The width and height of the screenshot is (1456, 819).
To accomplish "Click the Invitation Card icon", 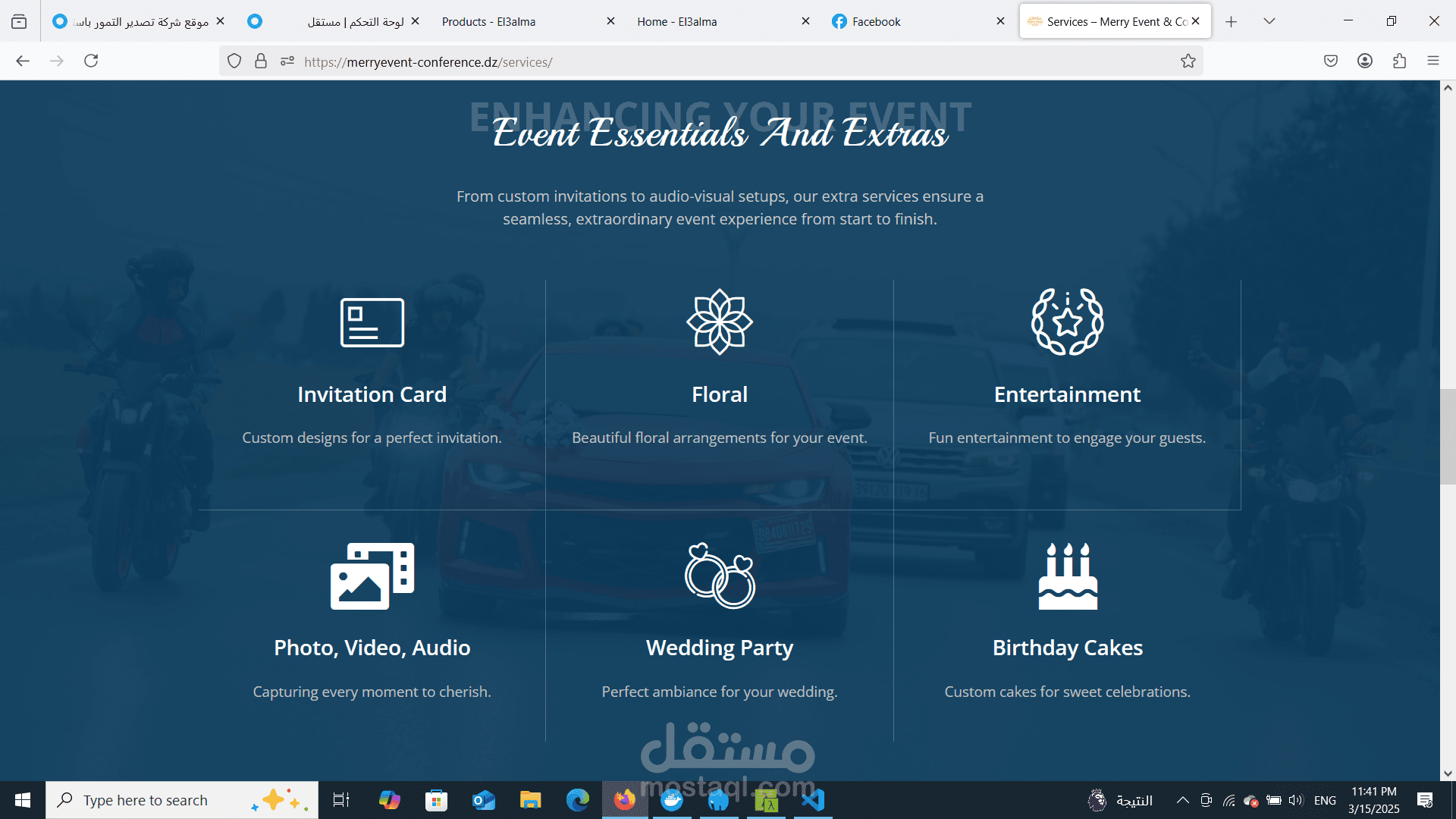I will coord(372,322).
